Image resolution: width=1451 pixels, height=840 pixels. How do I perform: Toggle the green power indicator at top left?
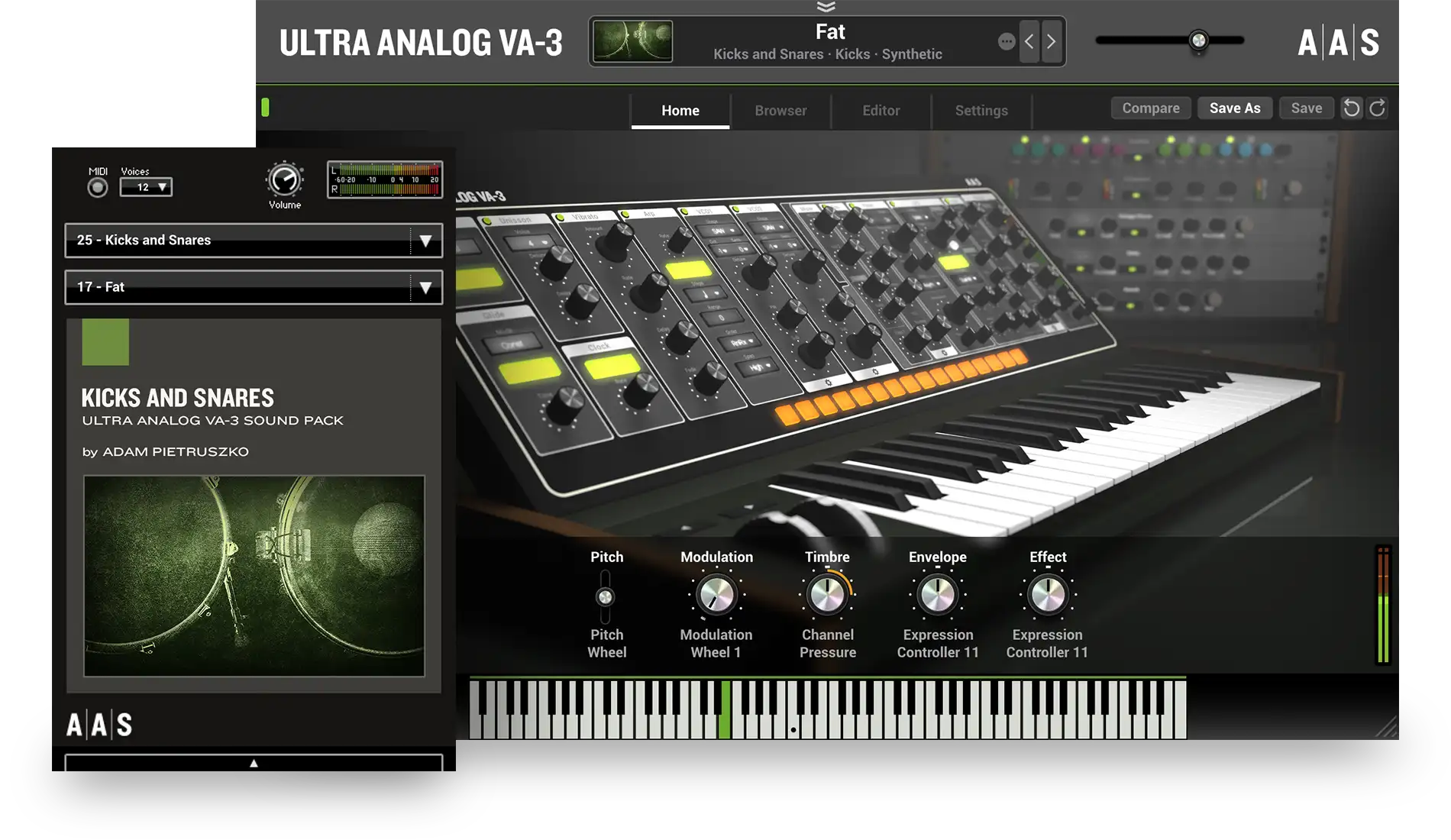point(265,108)
